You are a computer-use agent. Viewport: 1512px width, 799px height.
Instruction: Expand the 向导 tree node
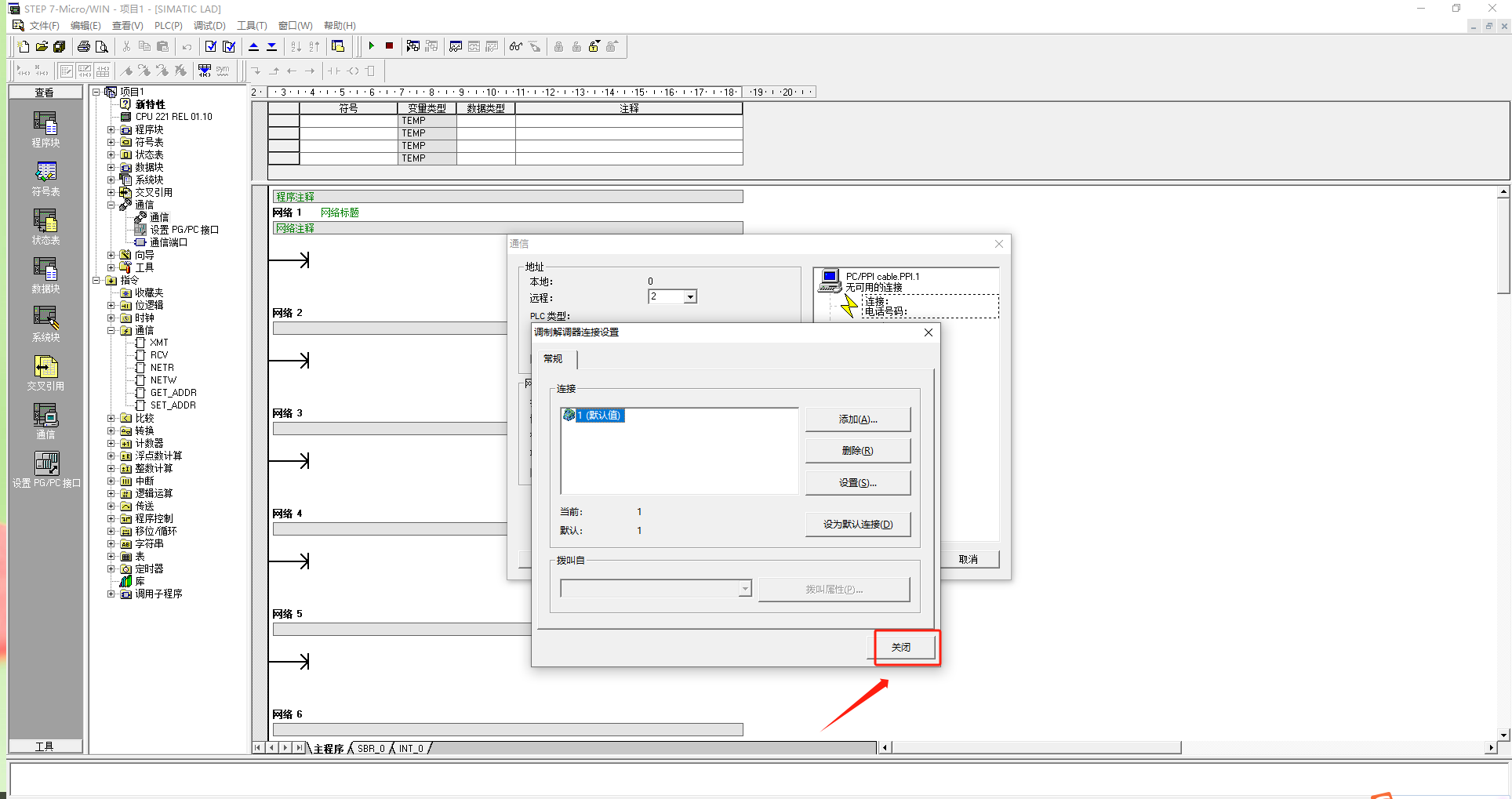111,255
